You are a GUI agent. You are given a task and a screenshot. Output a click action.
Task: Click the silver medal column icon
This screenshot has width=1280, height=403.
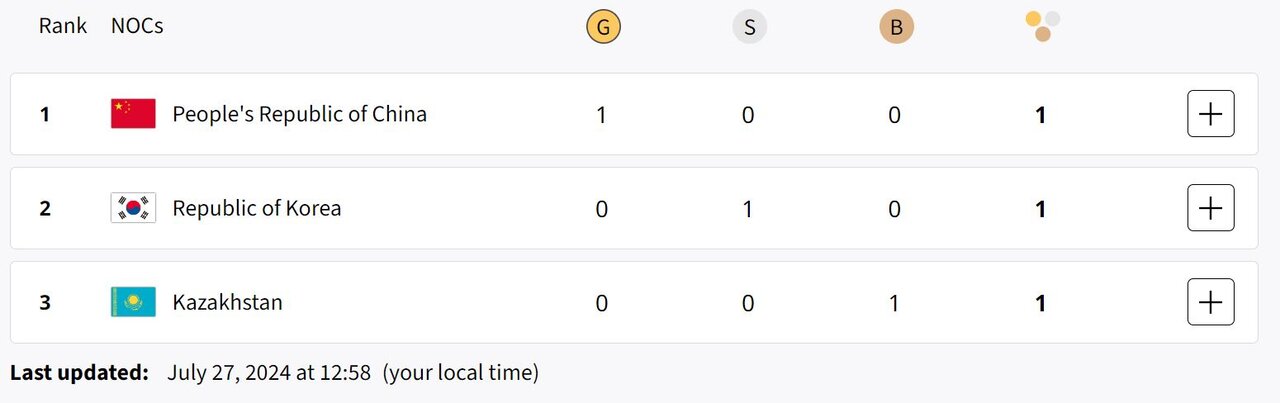749,27
